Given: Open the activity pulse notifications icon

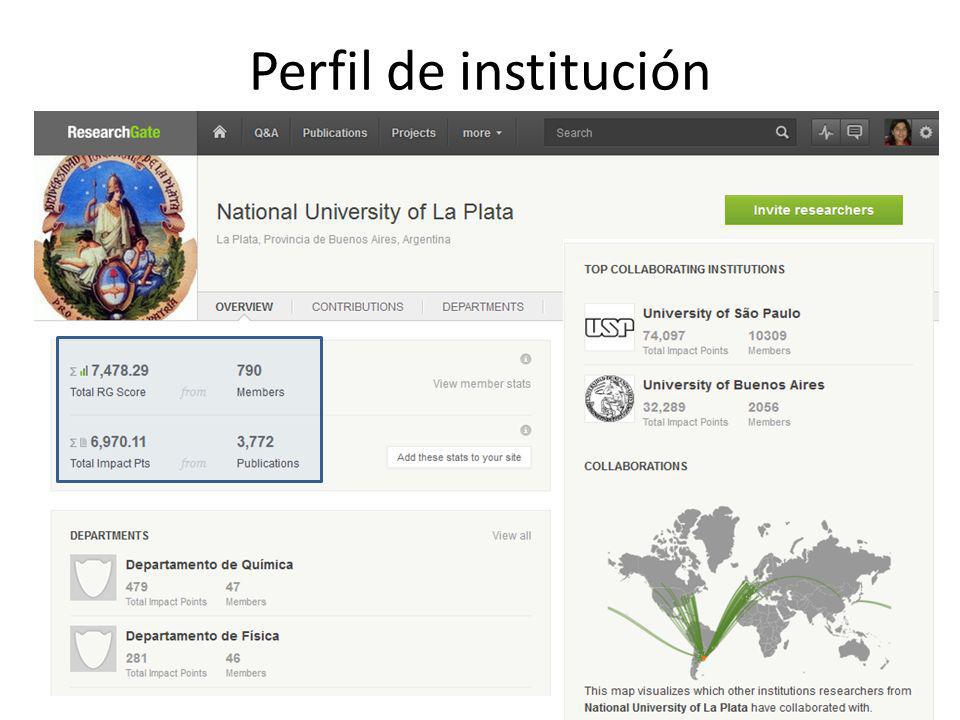Looking at the screenshot, I should (x=826, y=132).
